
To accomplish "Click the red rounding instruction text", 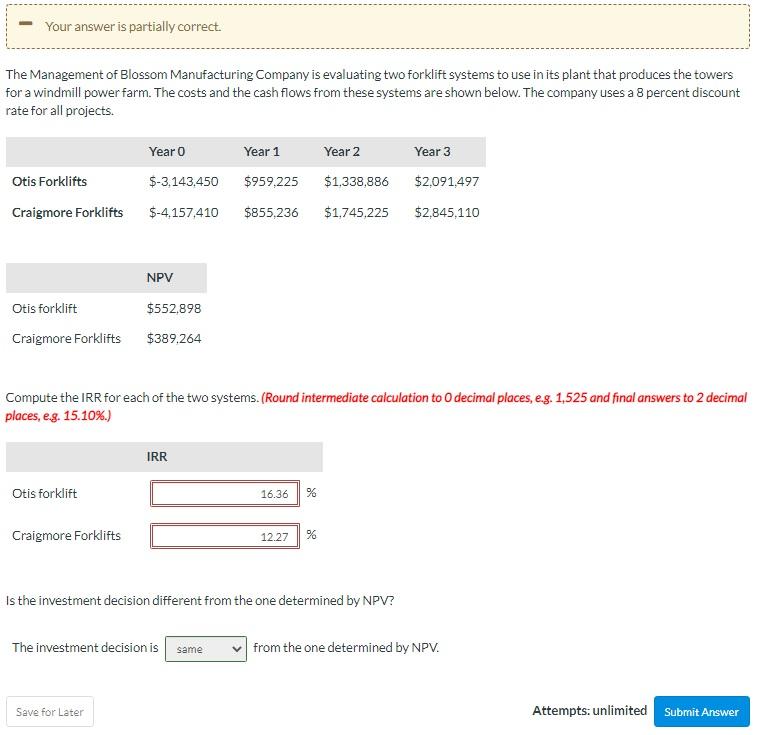I will pos(376,406).
